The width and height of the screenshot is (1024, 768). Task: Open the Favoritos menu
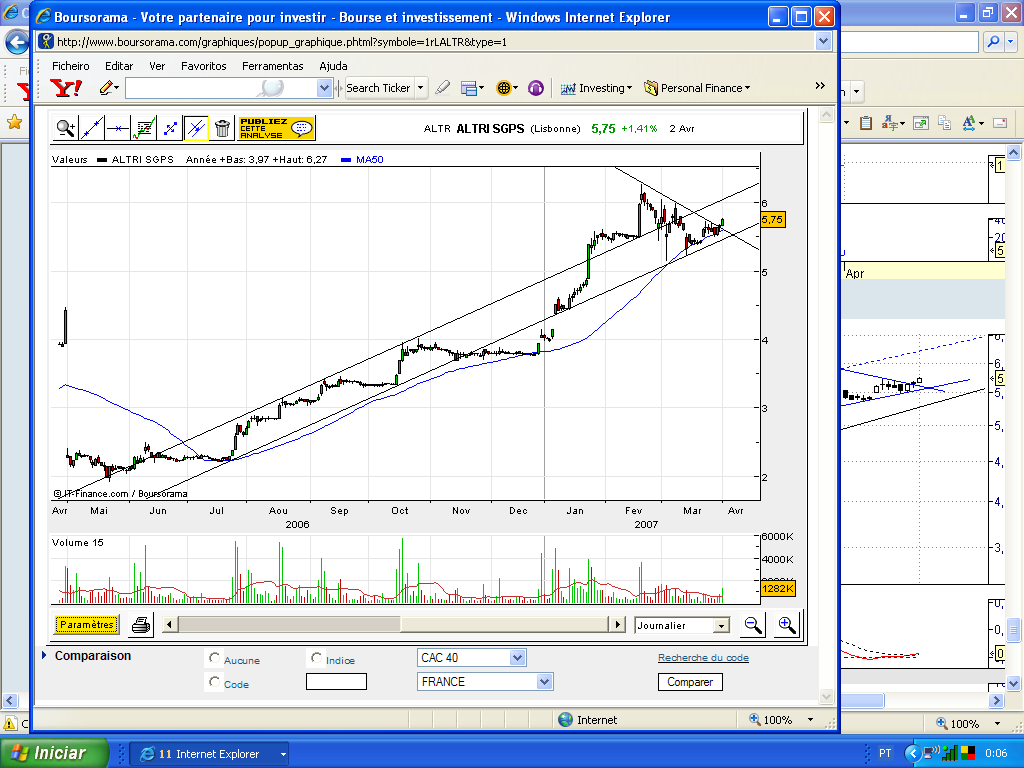tap(204, 66)
